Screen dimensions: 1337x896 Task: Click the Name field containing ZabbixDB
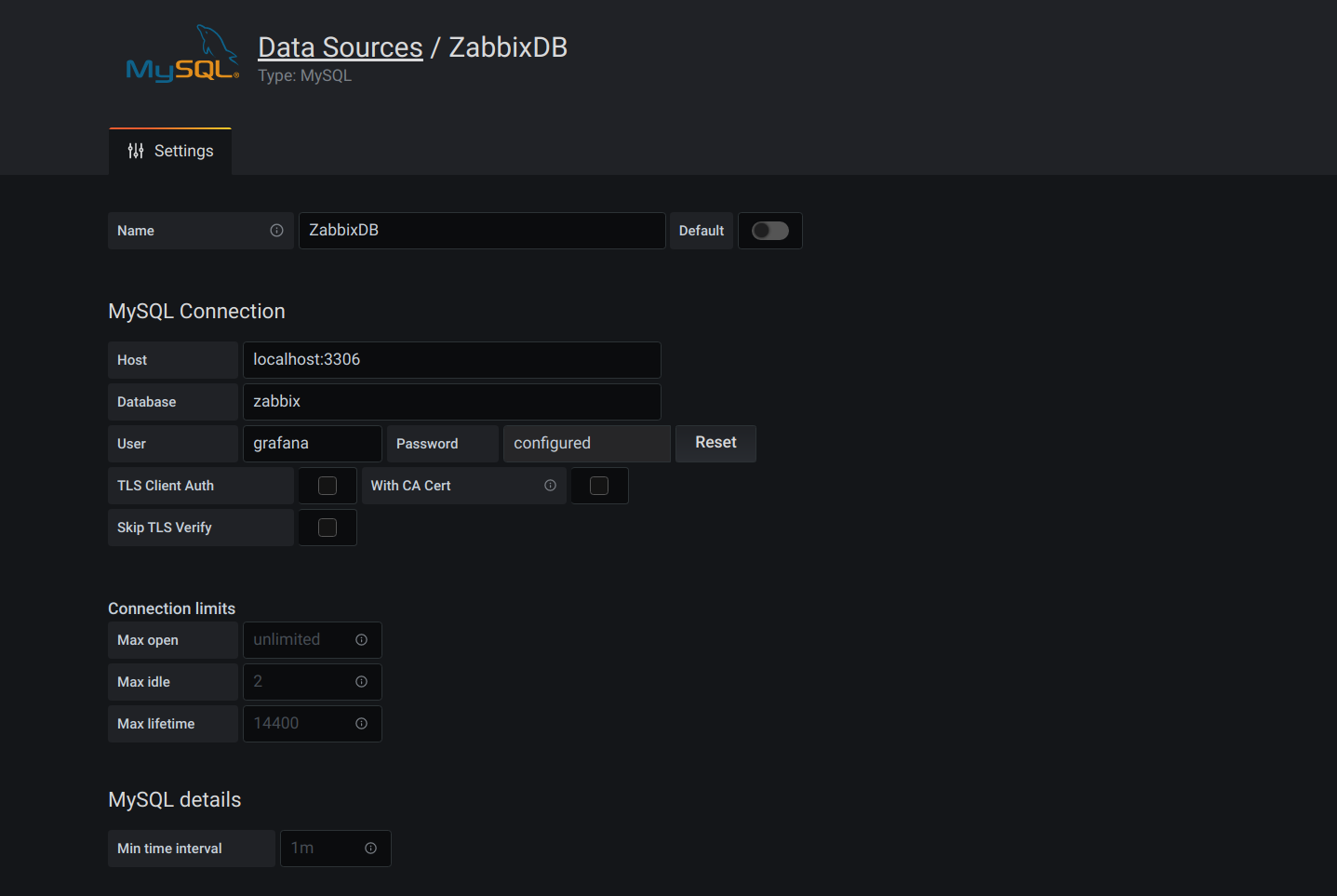(481, 230)
